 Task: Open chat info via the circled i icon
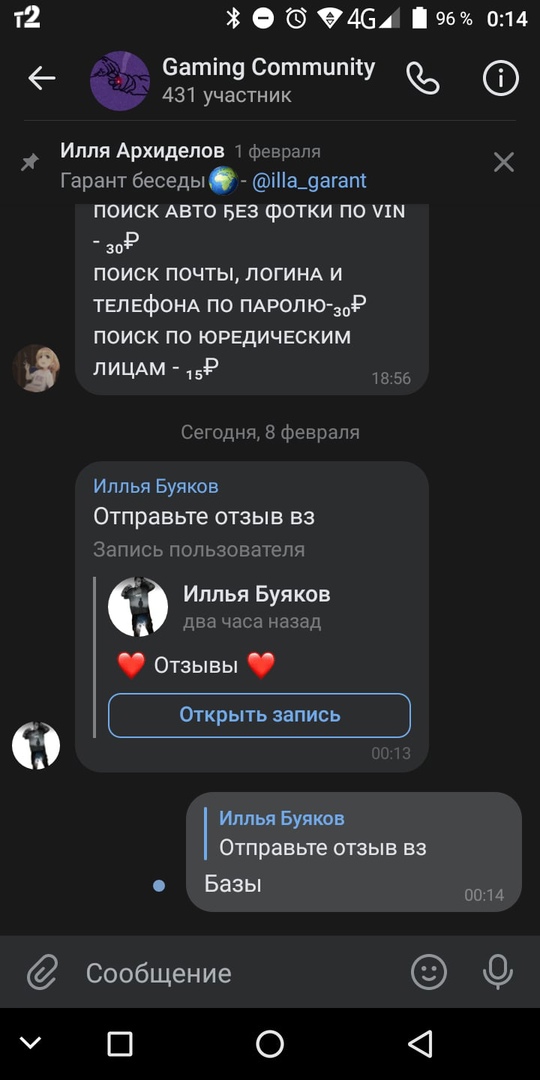click(x=500, y=79)
